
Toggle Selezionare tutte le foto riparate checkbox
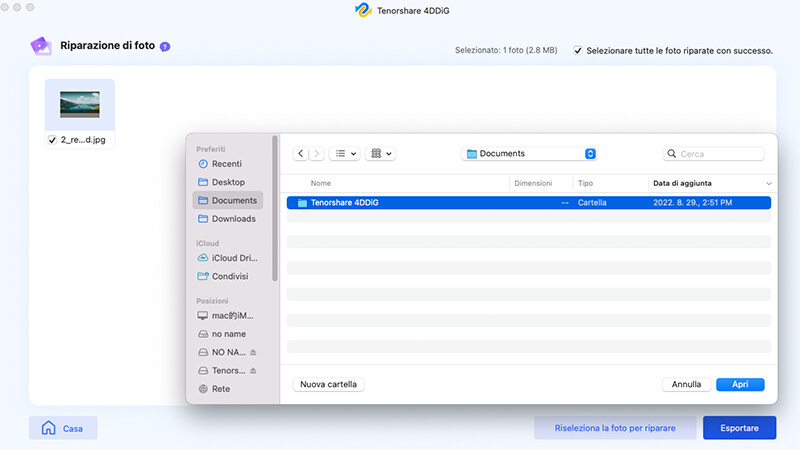tap(578, 51)
